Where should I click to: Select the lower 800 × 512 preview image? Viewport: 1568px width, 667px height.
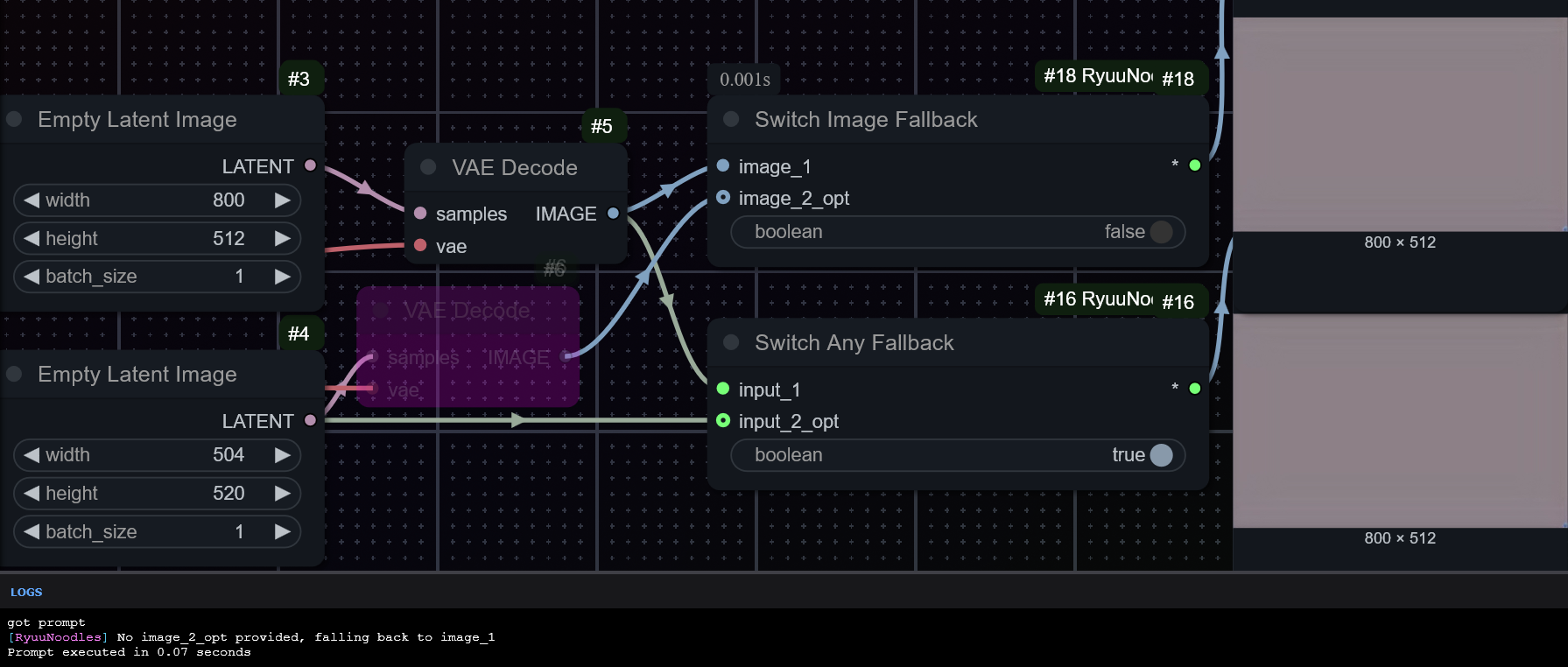tap(1400, 421)
